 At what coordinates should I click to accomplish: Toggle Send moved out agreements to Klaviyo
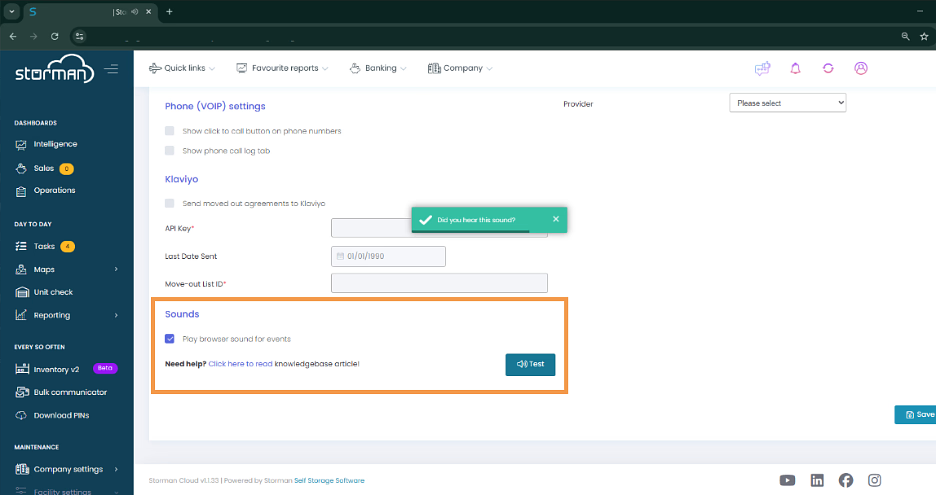170,204
